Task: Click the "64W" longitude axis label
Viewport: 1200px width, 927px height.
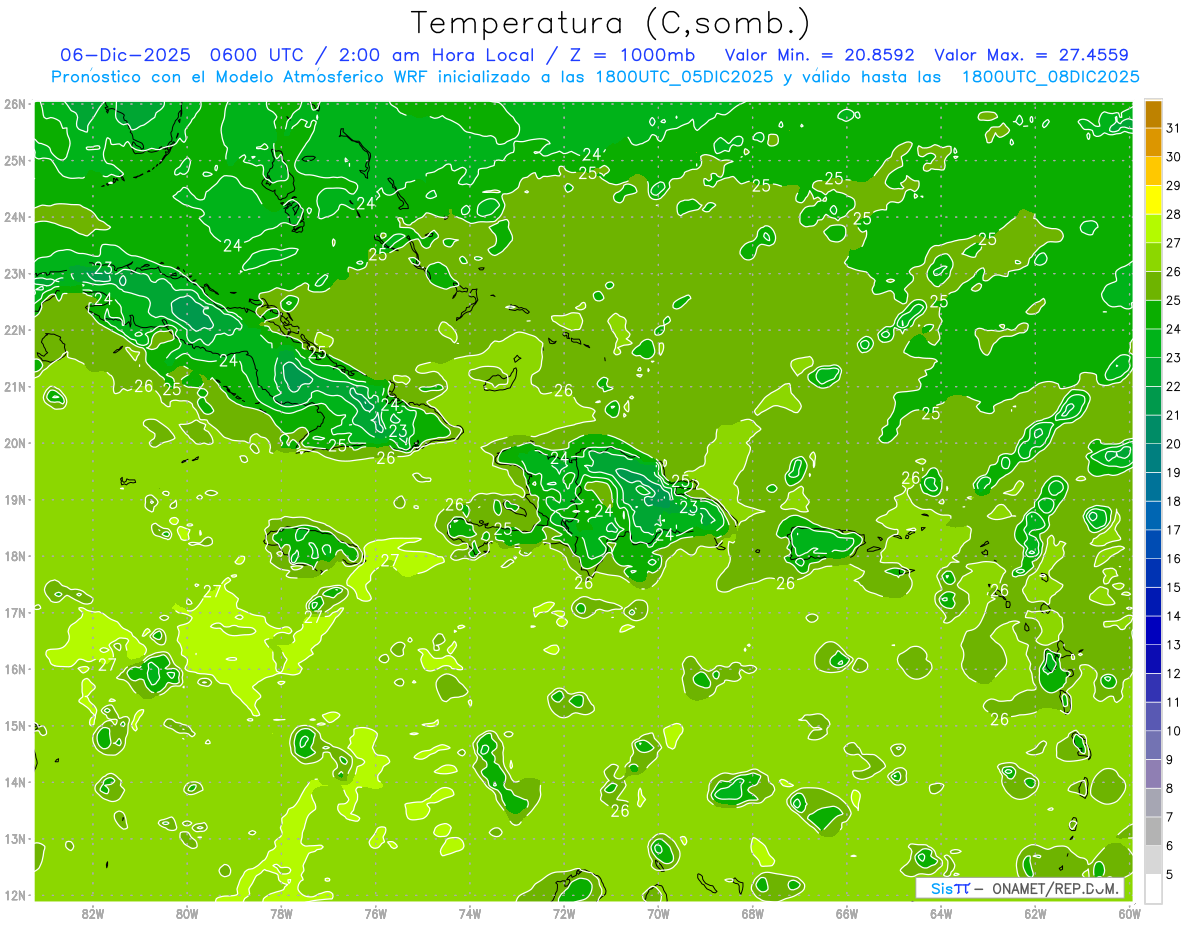Action: tap(941, 912)
